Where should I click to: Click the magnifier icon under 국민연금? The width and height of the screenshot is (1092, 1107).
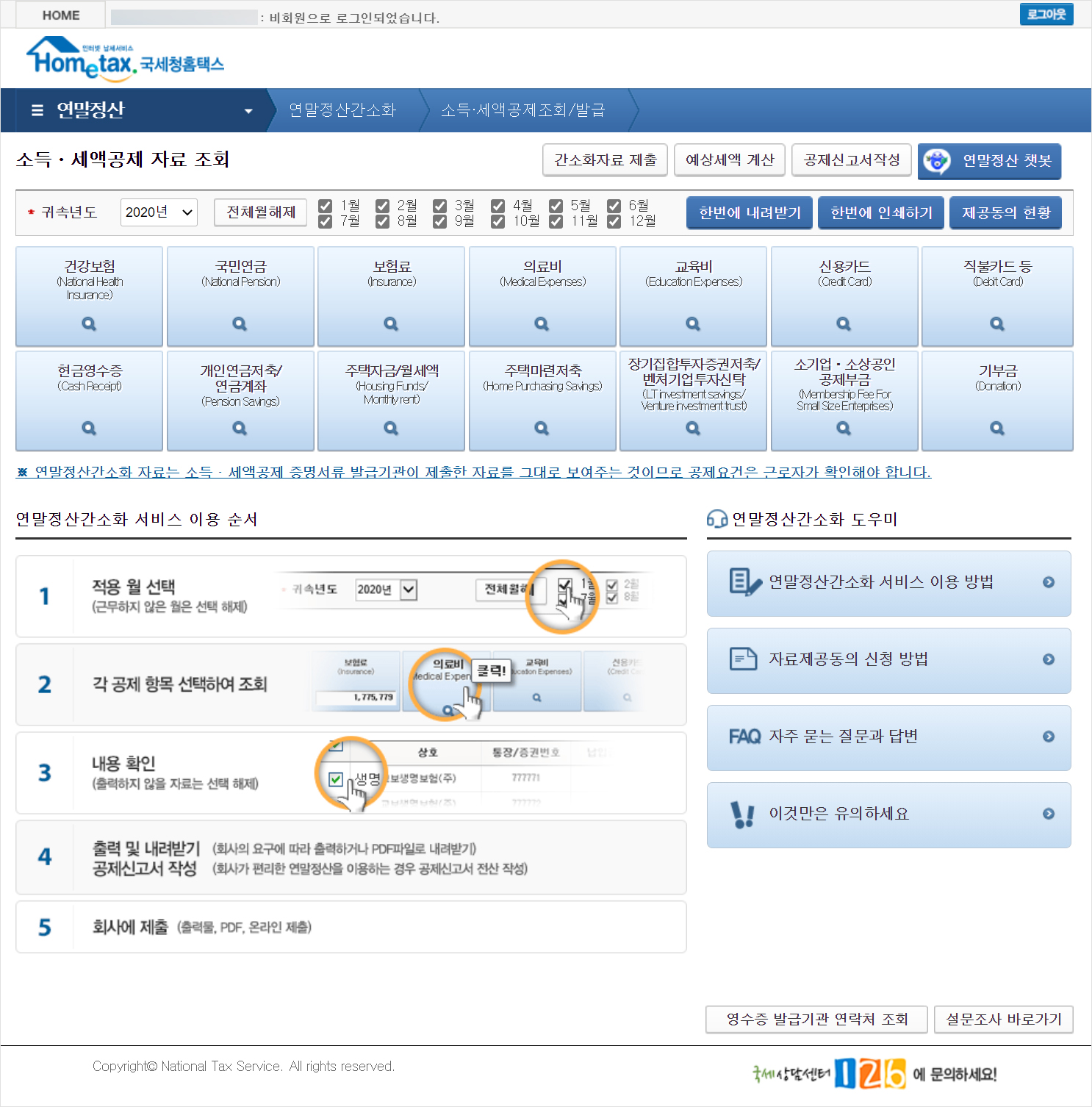(240, 323)
